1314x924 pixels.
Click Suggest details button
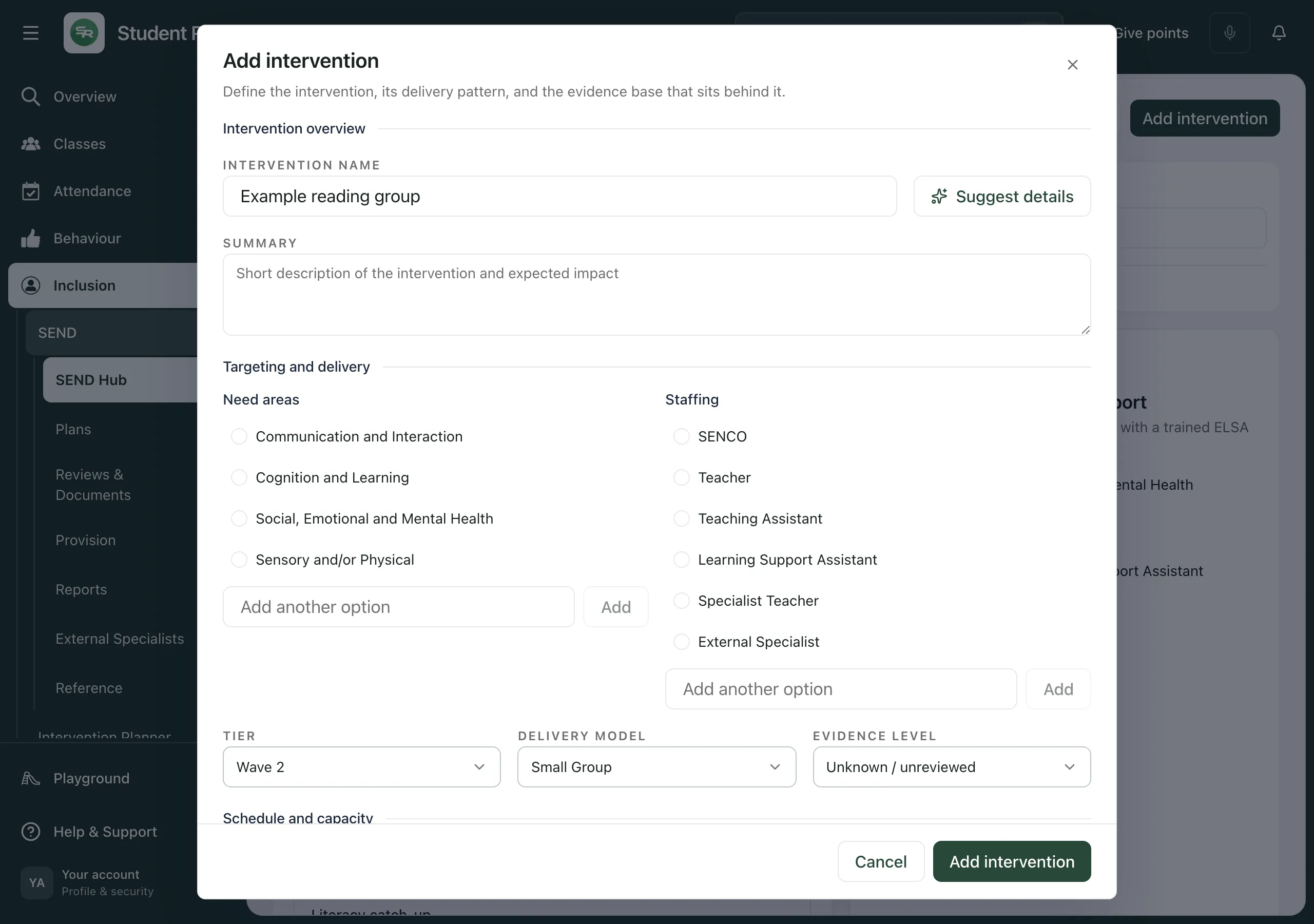1002,197
